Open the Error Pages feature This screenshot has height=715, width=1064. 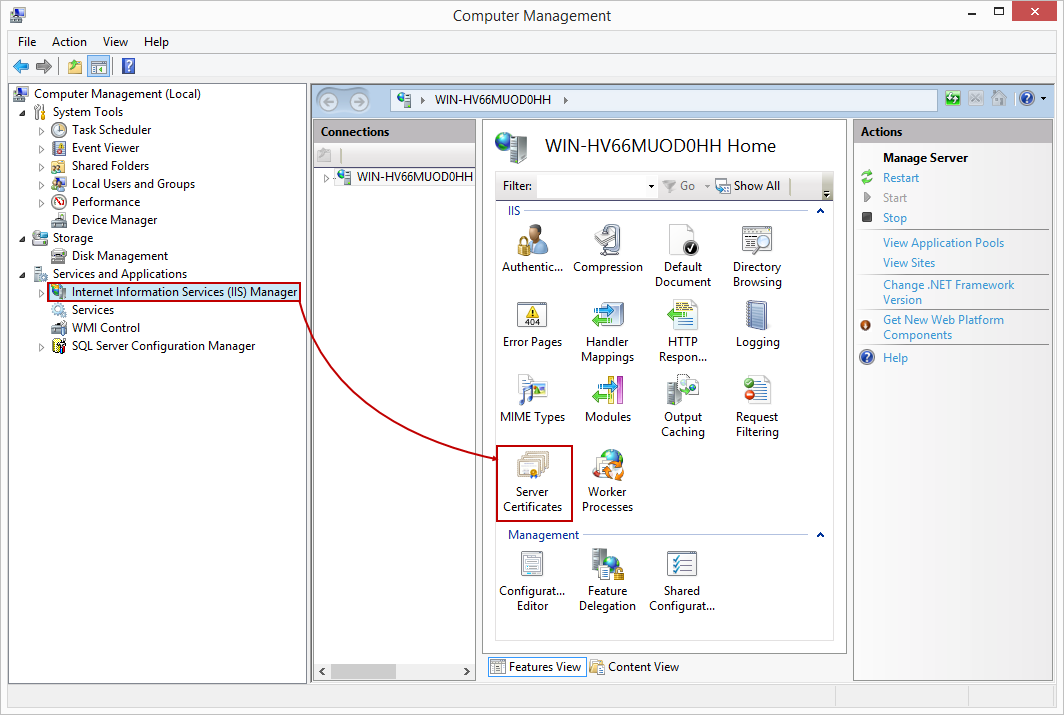533,324
